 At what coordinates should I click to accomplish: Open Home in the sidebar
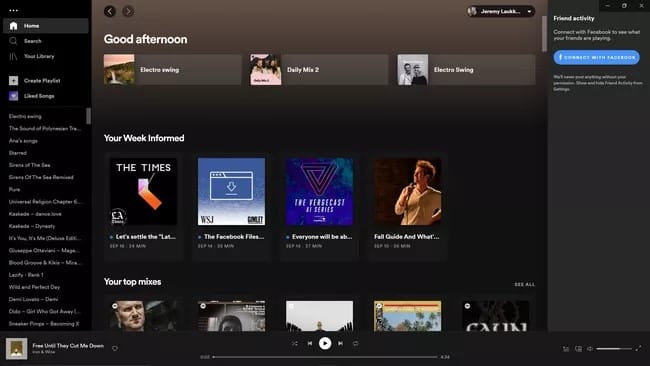[x=46, y=26]
